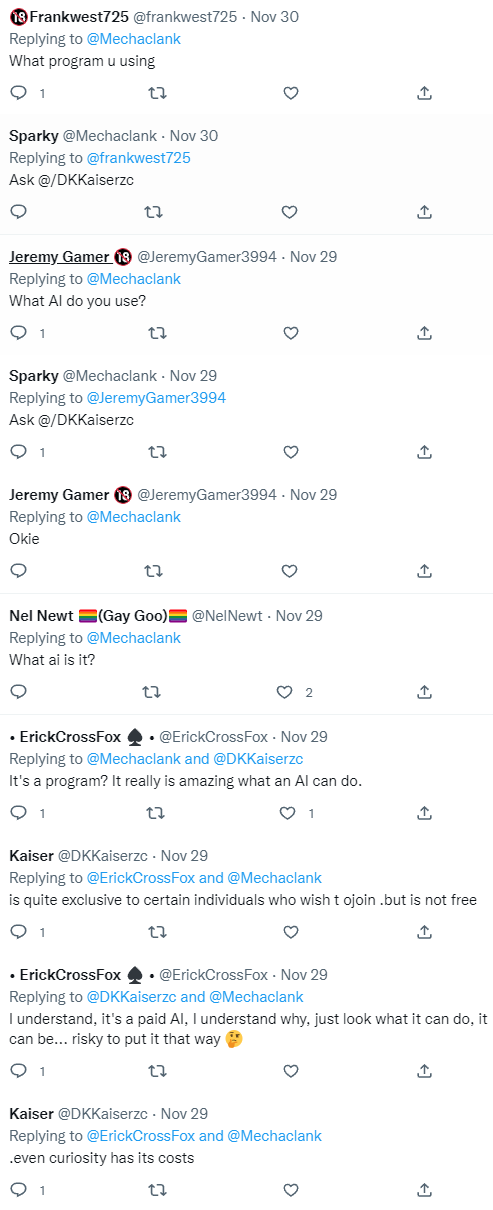Open @JeremyGamer3994 mention link in Sparky's reply
493x1210 pixels.
[156, 398]
